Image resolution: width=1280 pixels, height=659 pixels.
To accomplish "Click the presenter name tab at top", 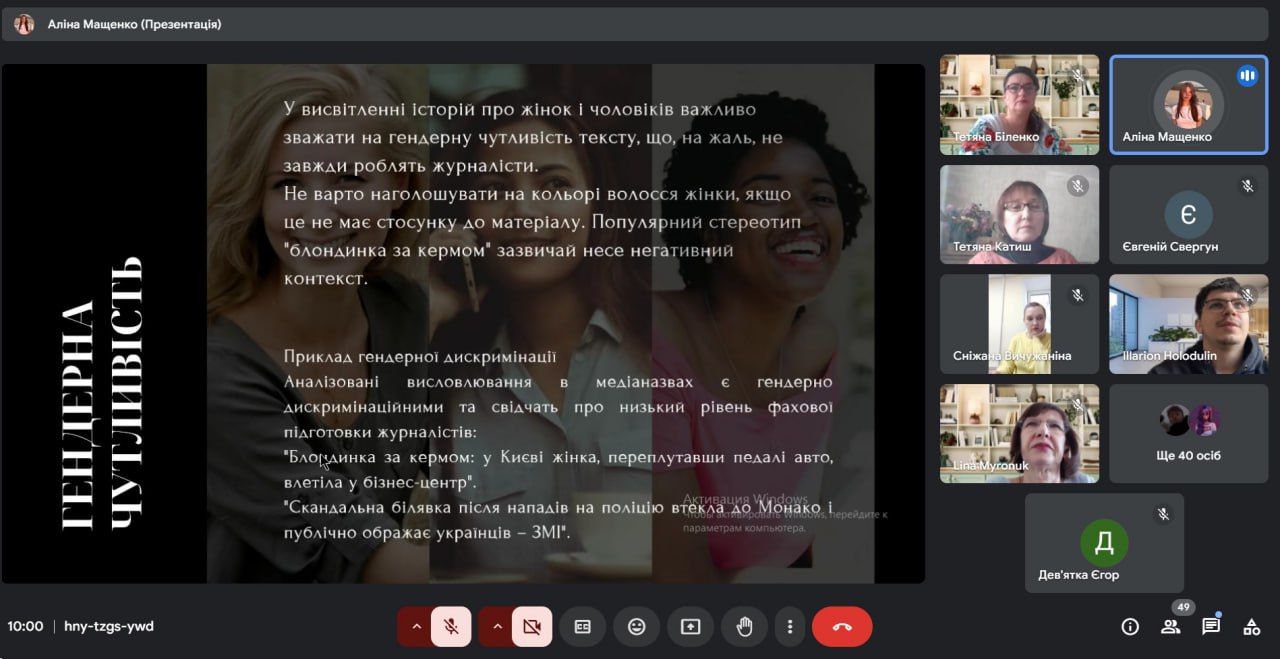I will pyautogui.click(x=134, y=24).
